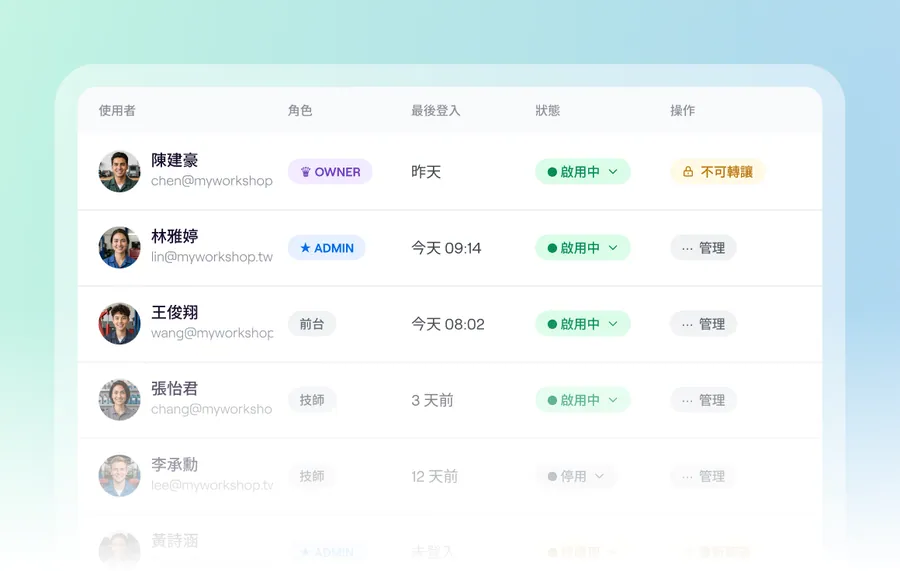The height and width of the screenshot is (571, 900).
Task: Open 李承勳's avatar photo
Action: (x=119, y=476)
